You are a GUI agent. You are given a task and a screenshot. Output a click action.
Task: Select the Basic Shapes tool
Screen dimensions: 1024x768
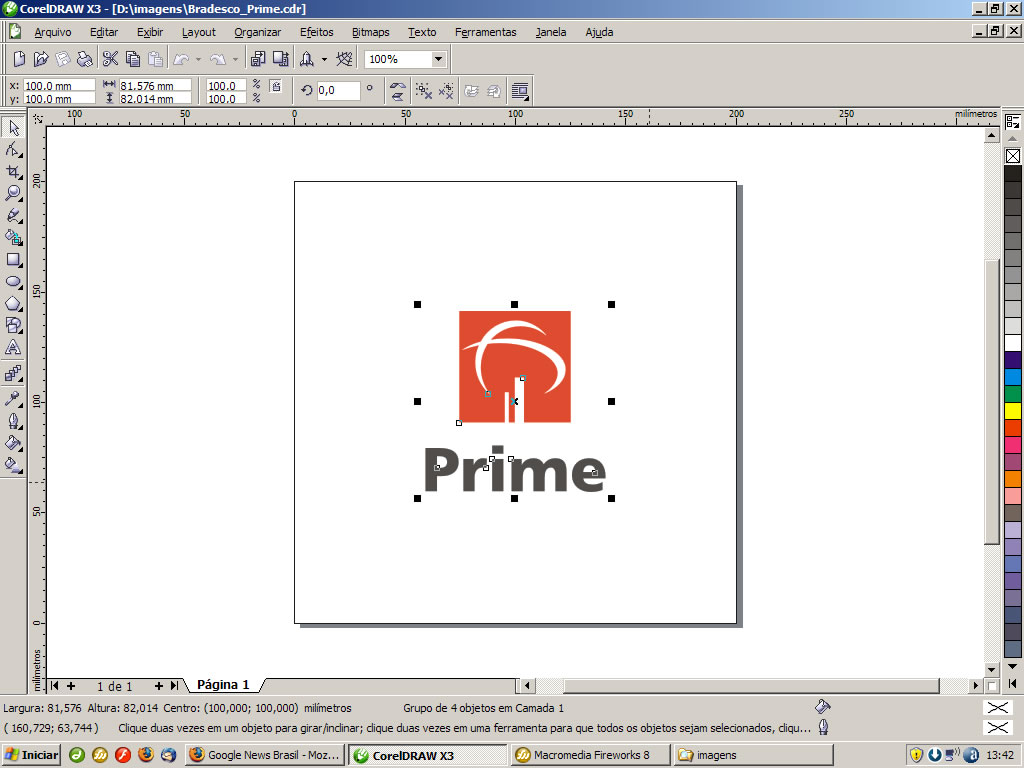(x=13, y=326)
